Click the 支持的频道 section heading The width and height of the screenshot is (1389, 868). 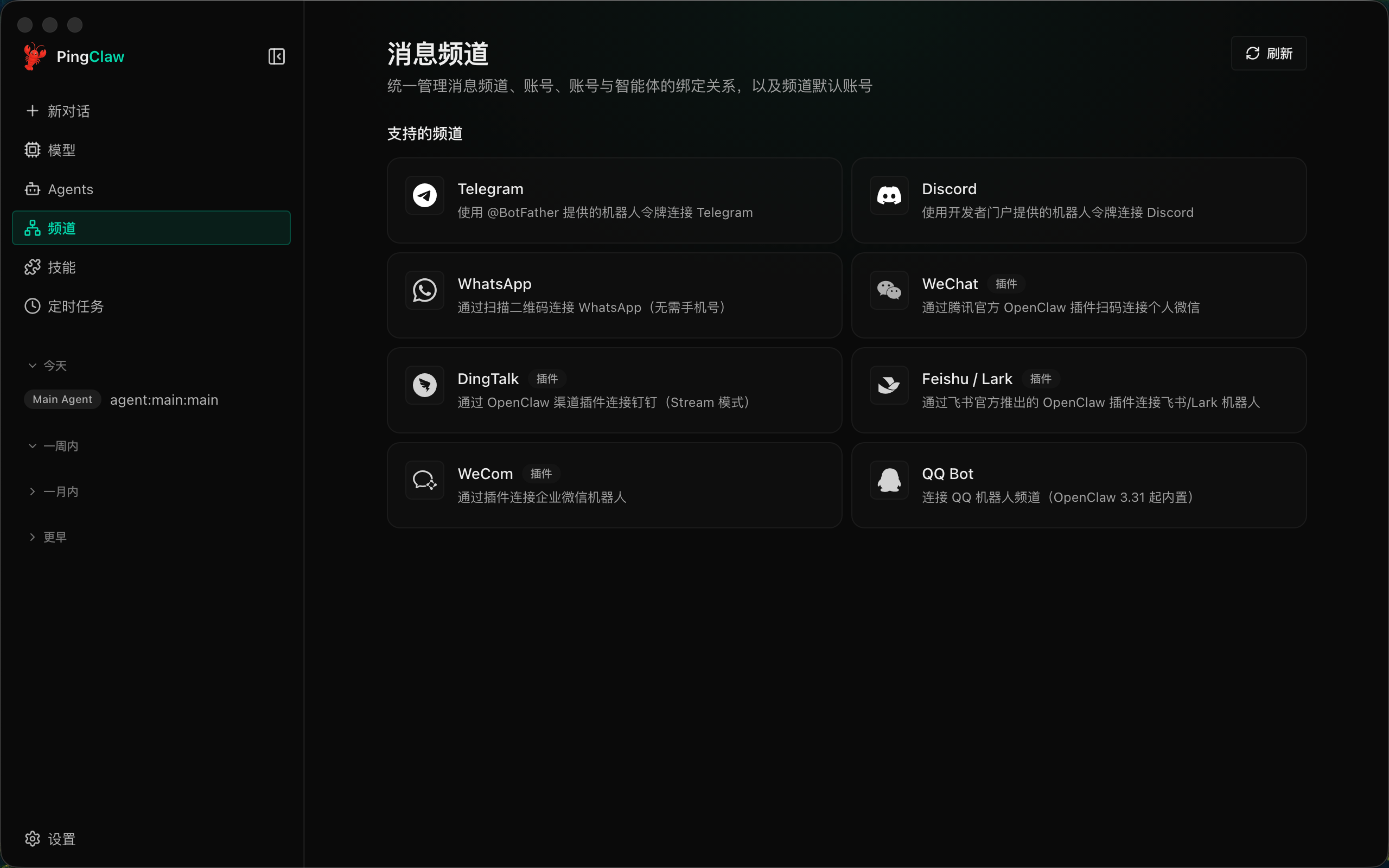click(x=425, y=134)
